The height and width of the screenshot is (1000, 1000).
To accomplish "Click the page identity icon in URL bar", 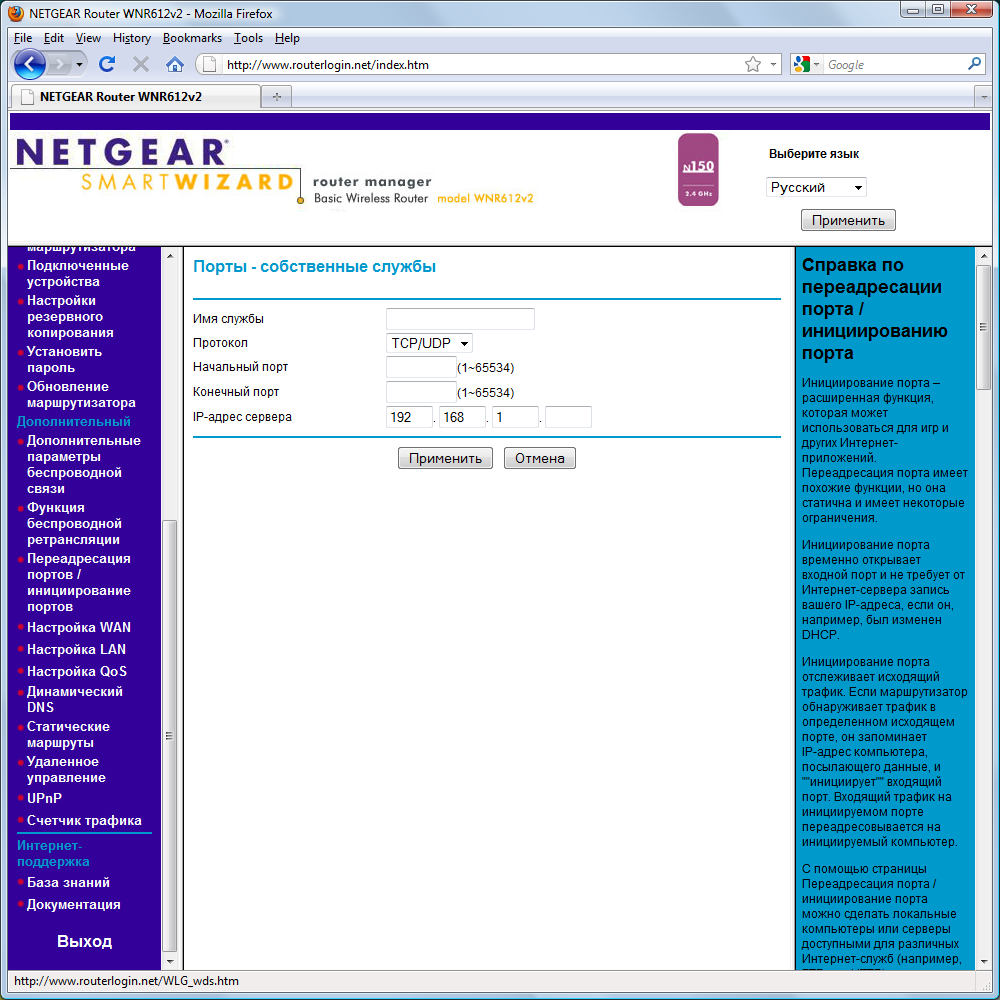I will click(x=209, y=64).
